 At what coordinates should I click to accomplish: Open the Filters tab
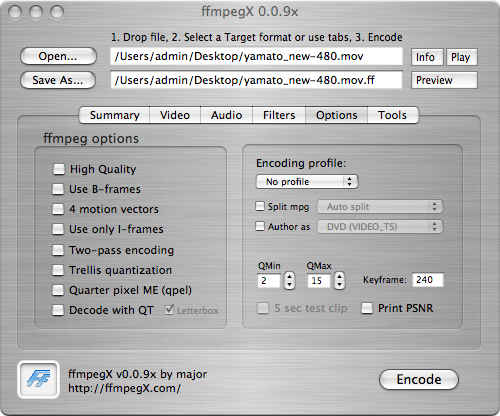(x=279, y=115)
